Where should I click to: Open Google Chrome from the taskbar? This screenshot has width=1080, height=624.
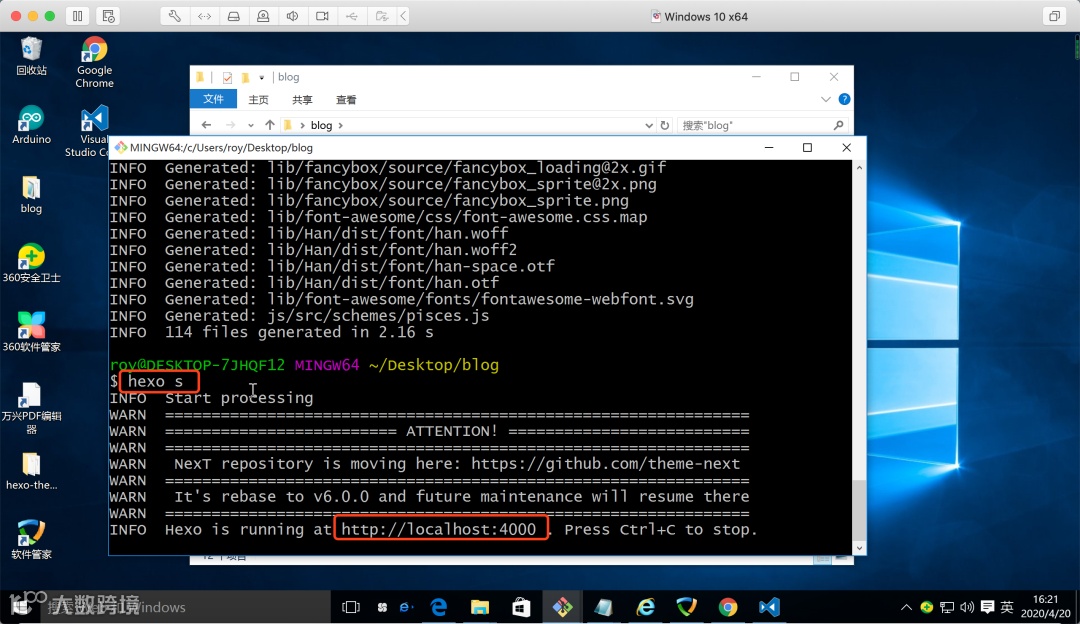[x=727, y=607]
